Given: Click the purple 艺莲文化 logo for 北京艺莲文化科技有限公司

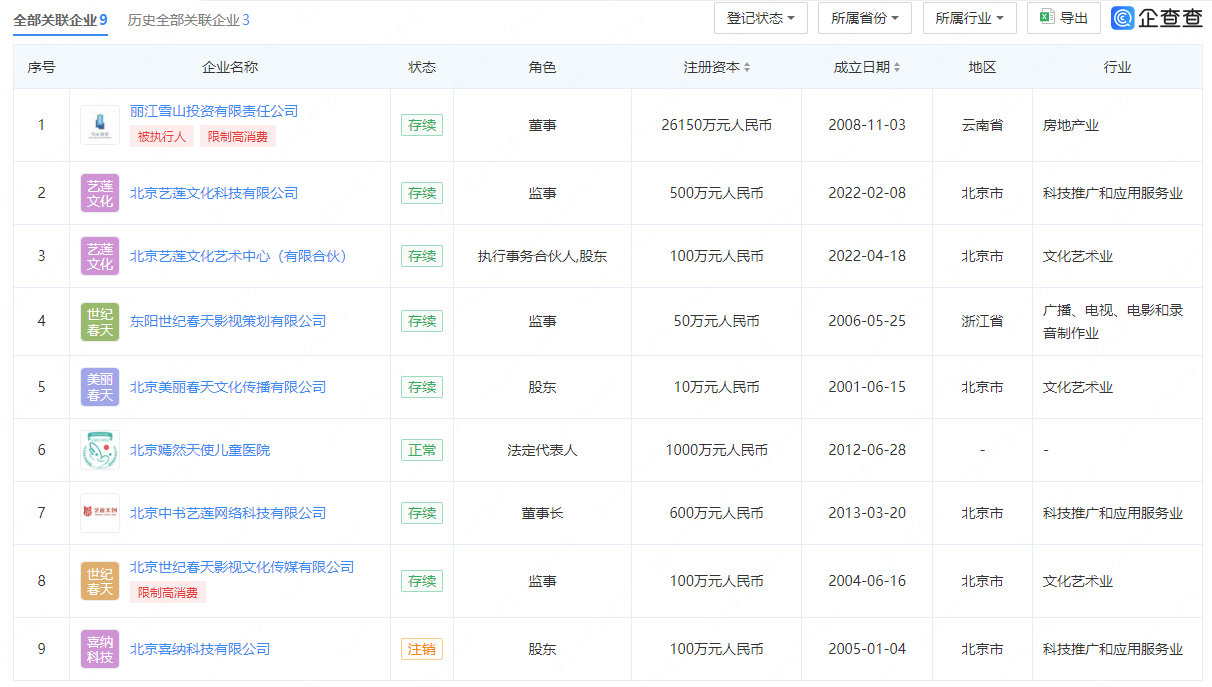Looking at the screenshot, I should [100, 193].
